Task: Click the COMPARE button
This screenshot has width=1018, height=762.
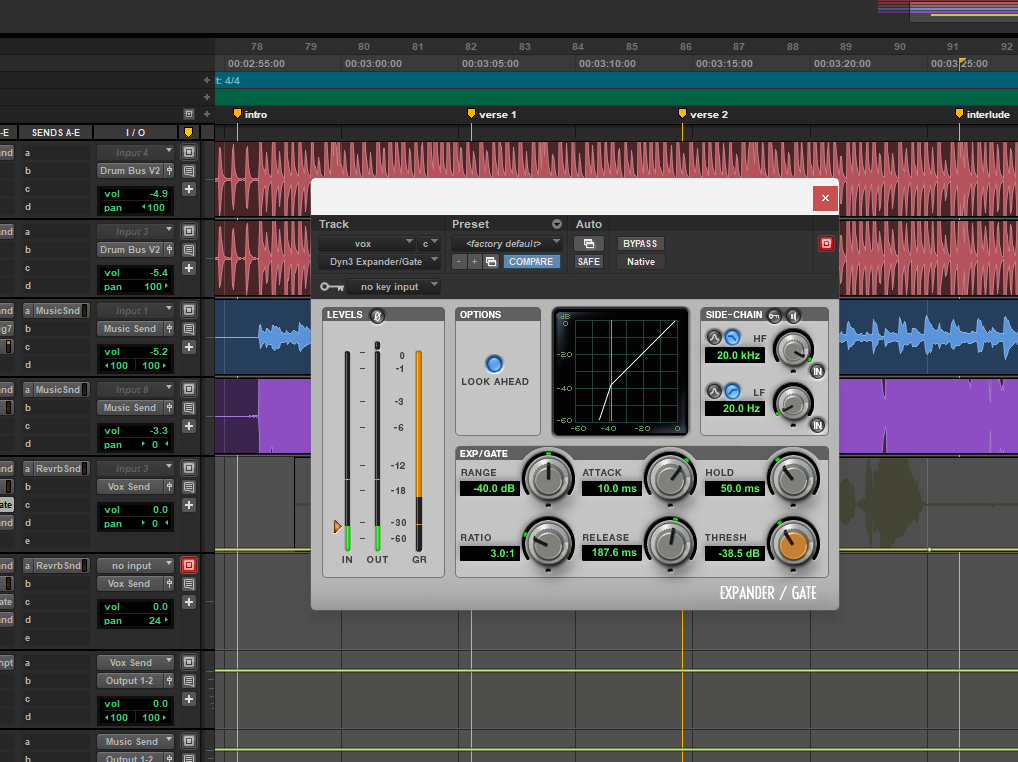Action: tap(531, 262)
